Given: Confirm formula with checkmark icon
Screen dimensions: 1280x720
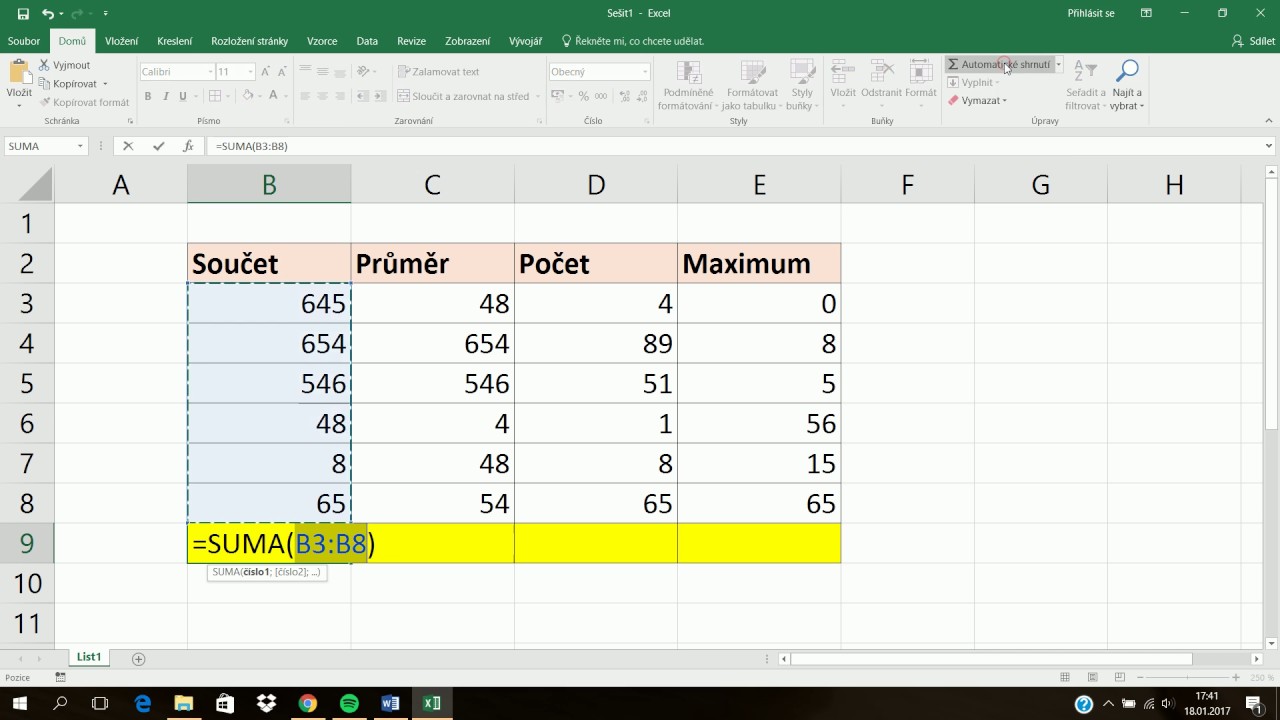Looking at the screenshot, I should (x=158, y=146).
